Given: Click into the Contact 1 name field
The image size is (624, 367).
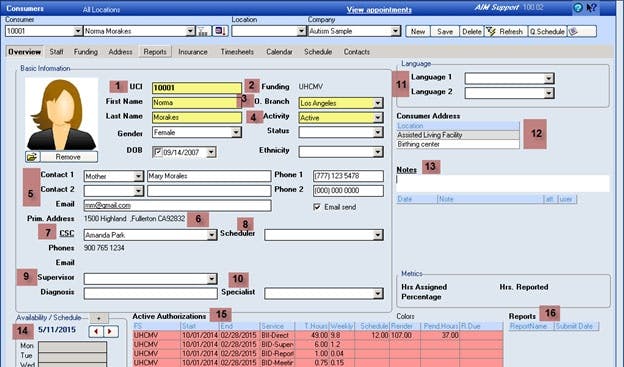Looking at the screenshot, I should click(x=209, y=176).
